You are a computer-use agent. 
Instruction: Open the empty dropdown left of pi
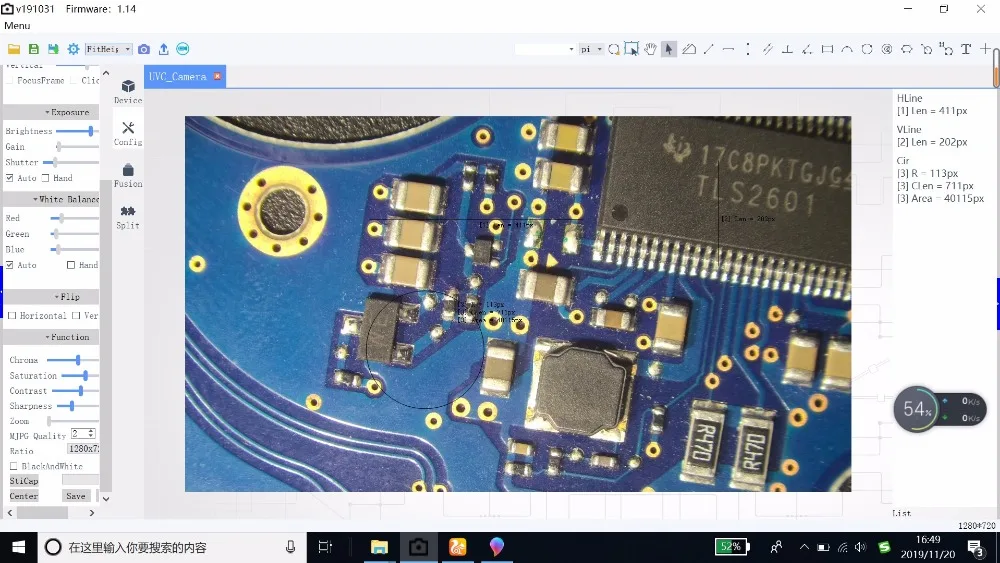pos(545,49)
